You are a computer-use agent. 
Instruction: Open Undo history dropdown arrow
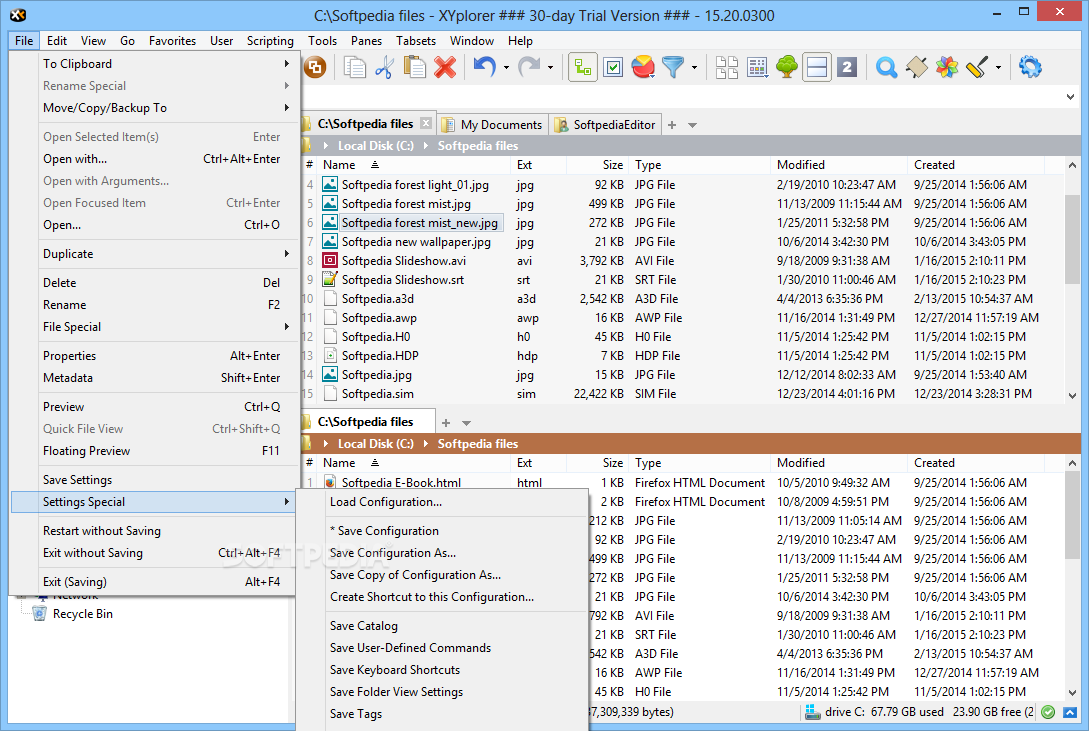point(506,67)
